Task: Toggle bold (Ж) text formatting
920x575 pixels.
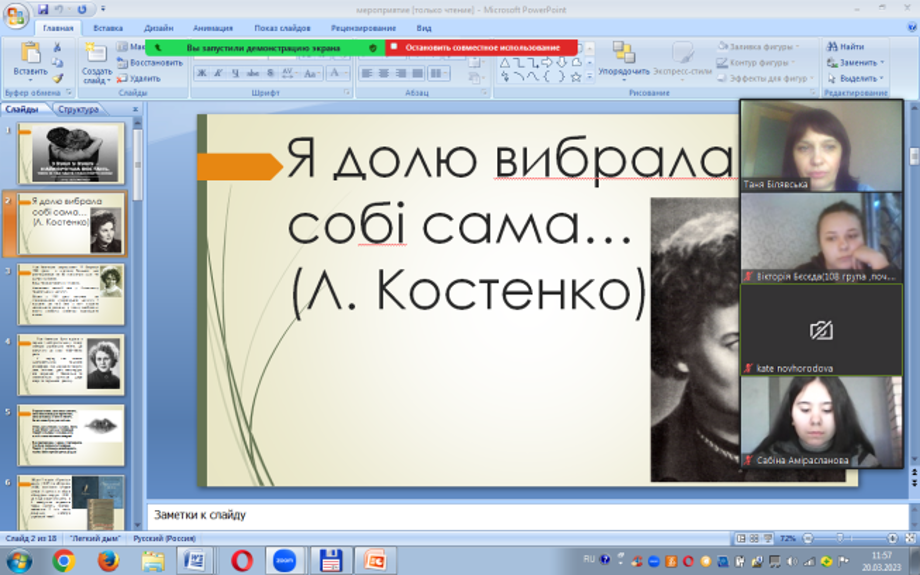Action: 201,74
